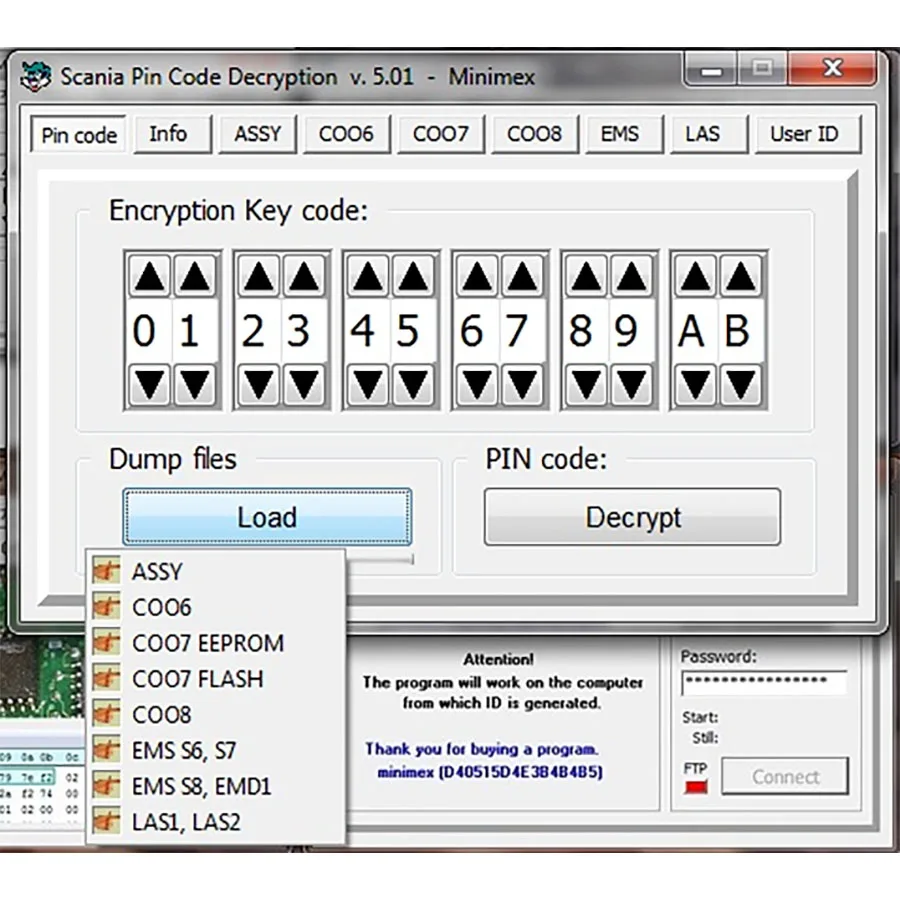Increase the key digit showing 3
The image size is (900, 900).
(x=304, y=276)
